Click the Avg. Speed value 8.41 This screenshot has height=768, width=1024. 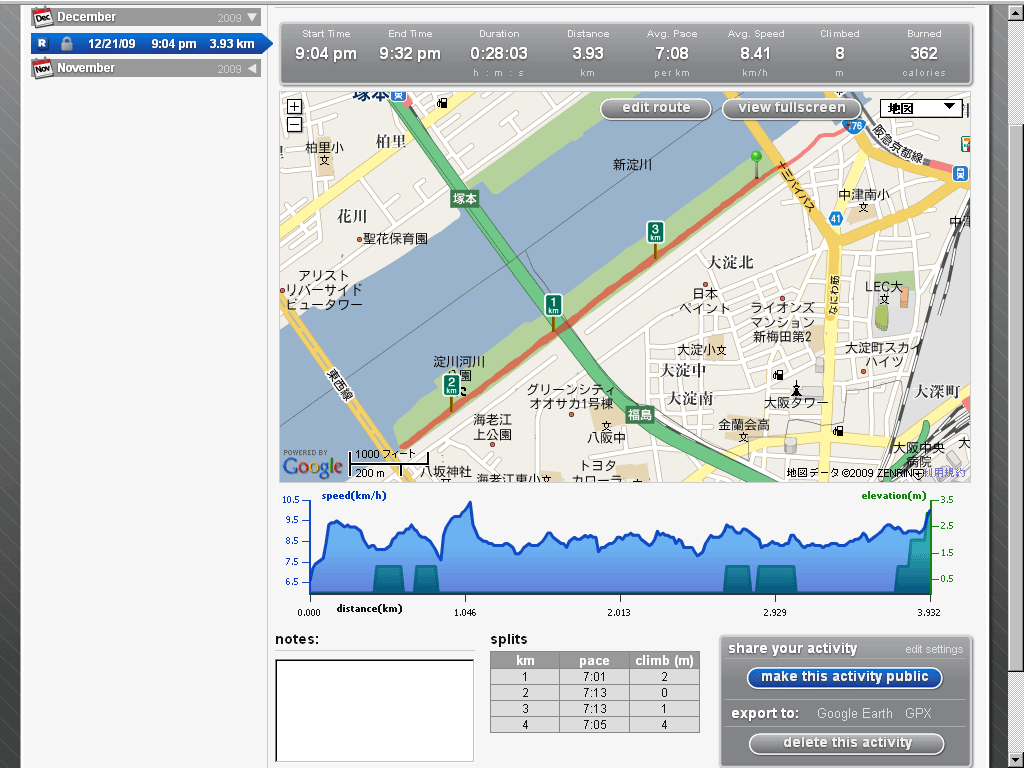tap(756, 54)
